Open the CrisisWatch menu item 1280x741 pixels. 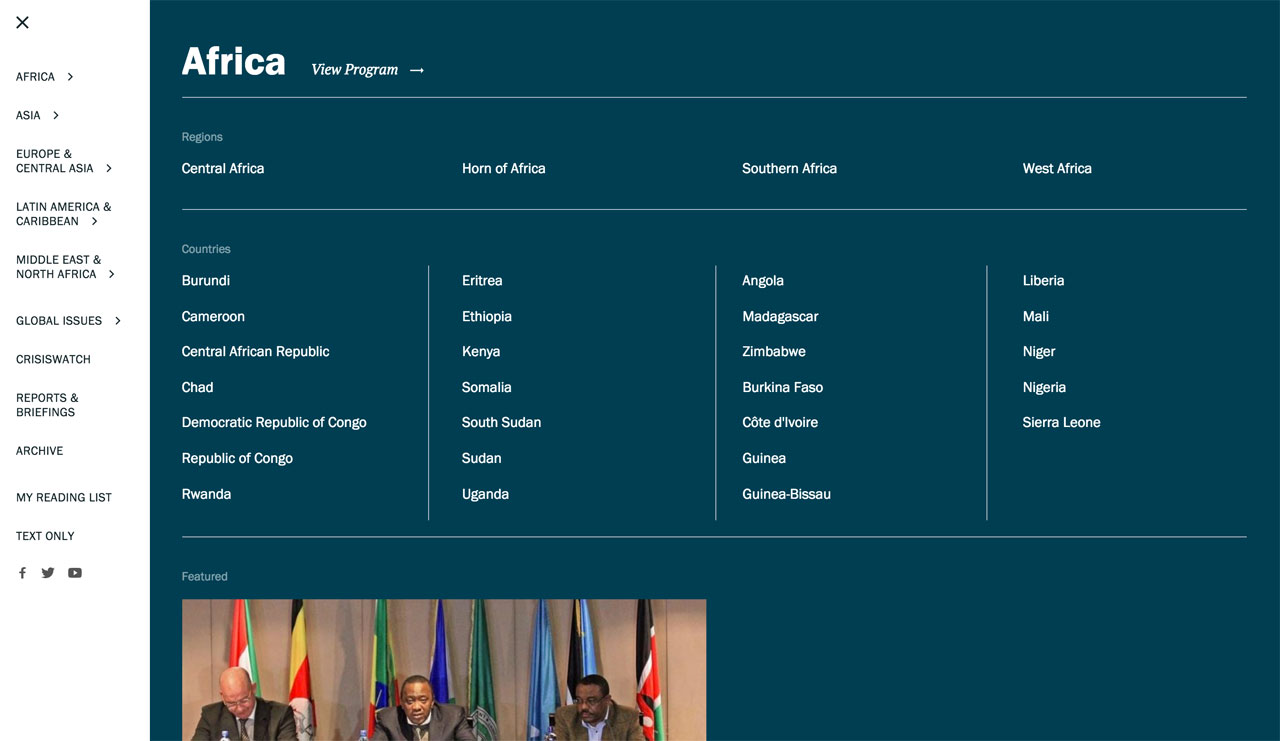[53, 359]
